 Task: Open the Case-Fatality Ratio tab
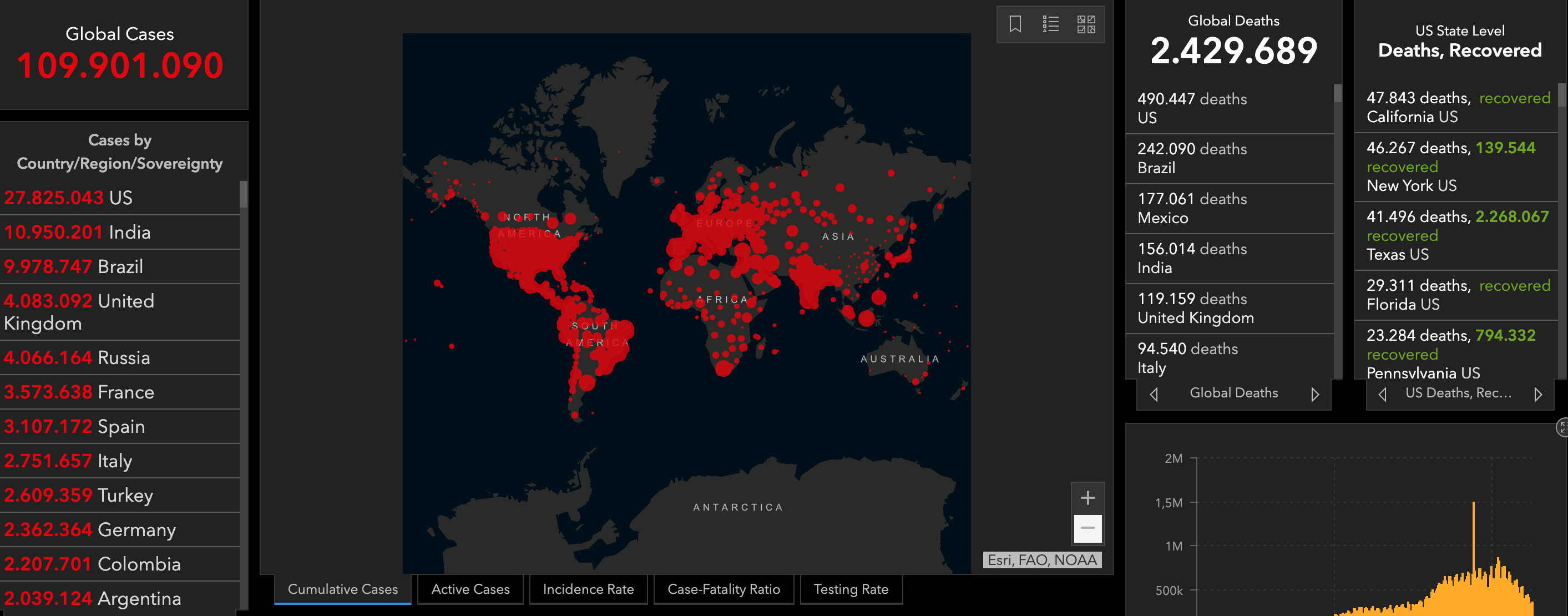click(x=723, y=589)
